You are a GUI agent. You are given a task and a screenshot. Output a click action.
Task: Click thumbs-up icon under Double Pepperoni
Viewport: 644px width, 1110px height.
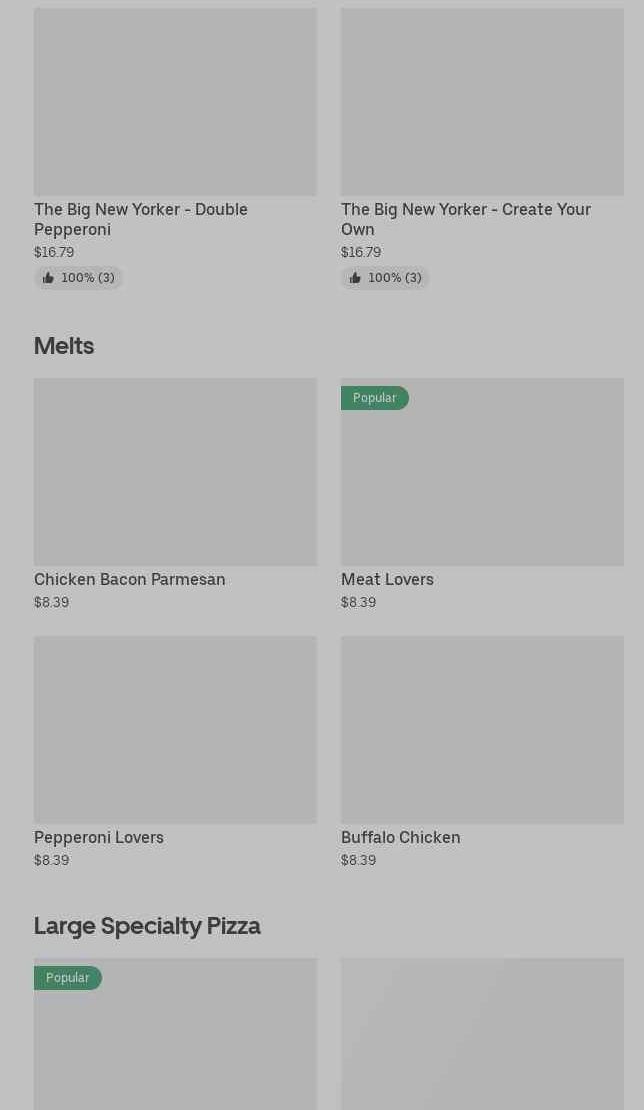pos(48,278)
